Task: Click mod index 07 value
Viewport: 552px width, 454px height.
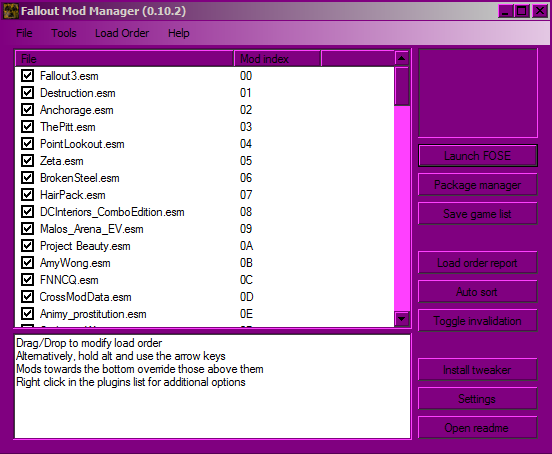Action: click(x=246, y=195)
